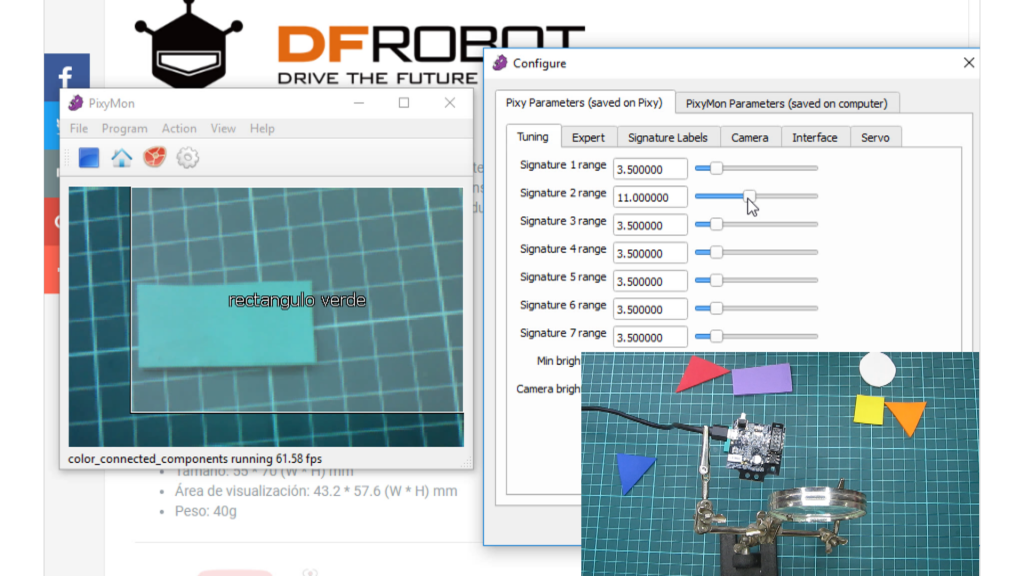Viewport: 1024px width, 576px height.
Task: Click the blue Stop program icon
Action: (89, 158)
